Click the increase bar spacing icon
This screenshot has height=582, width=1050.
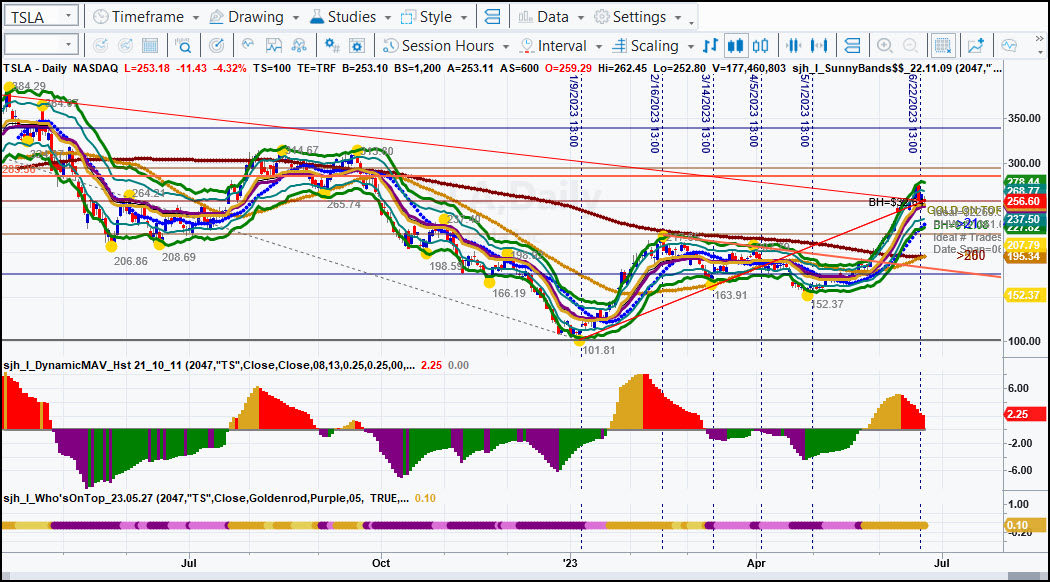pyautogui.click(x=819, y=46)
